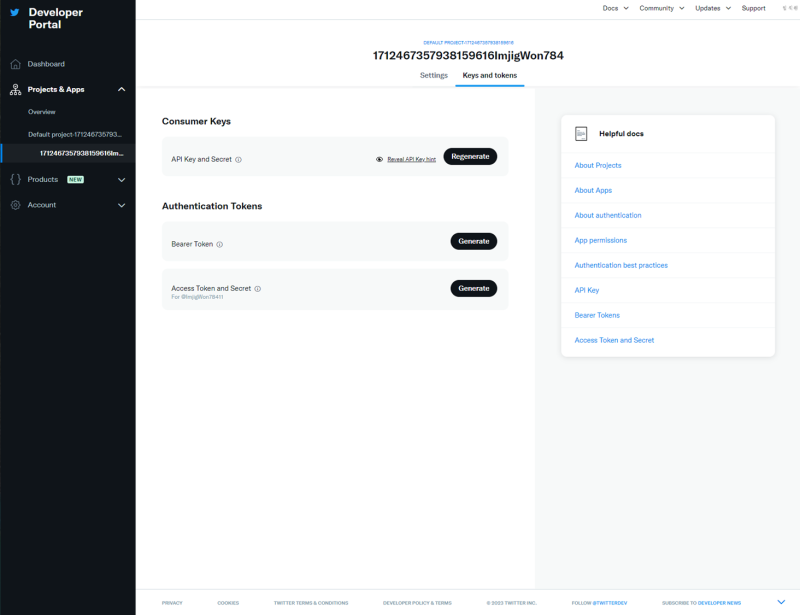Switch to the Settings tab
Screen dimensions: 800x615
(434, 76)
